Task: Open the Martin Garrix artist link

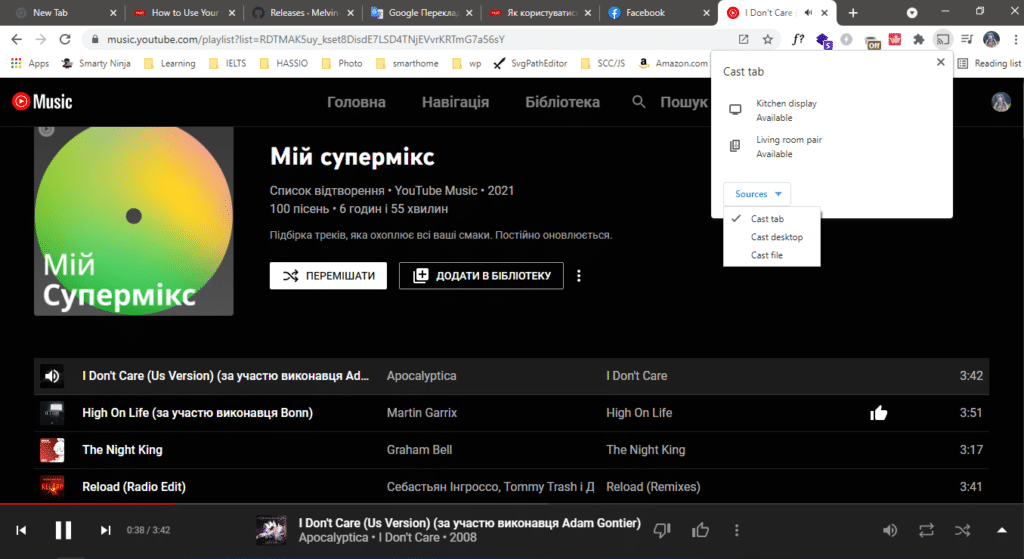Action: coord(422,413)
